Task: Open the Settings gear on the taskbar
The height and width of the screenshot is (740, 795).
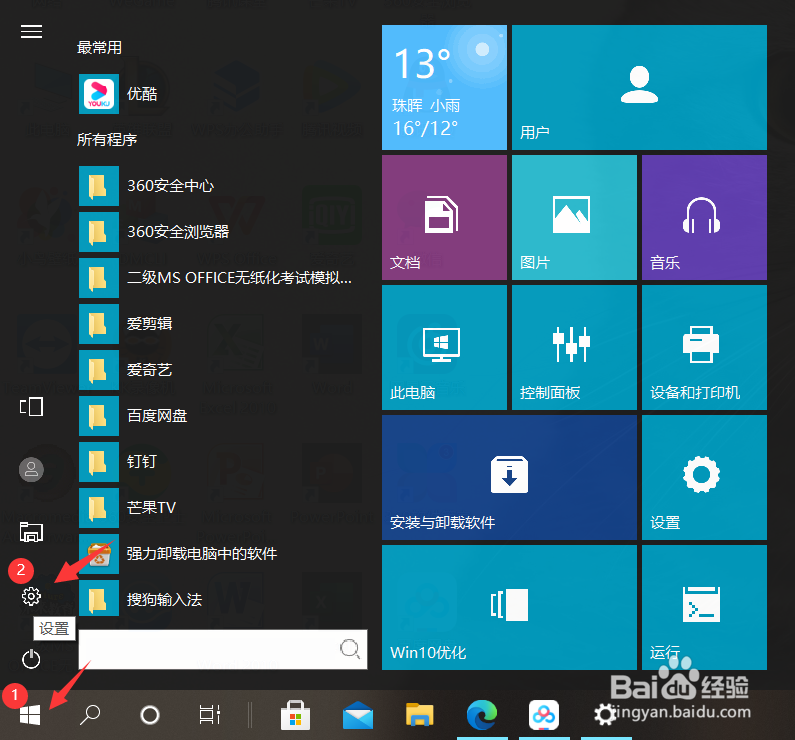Action: (605, 715)
